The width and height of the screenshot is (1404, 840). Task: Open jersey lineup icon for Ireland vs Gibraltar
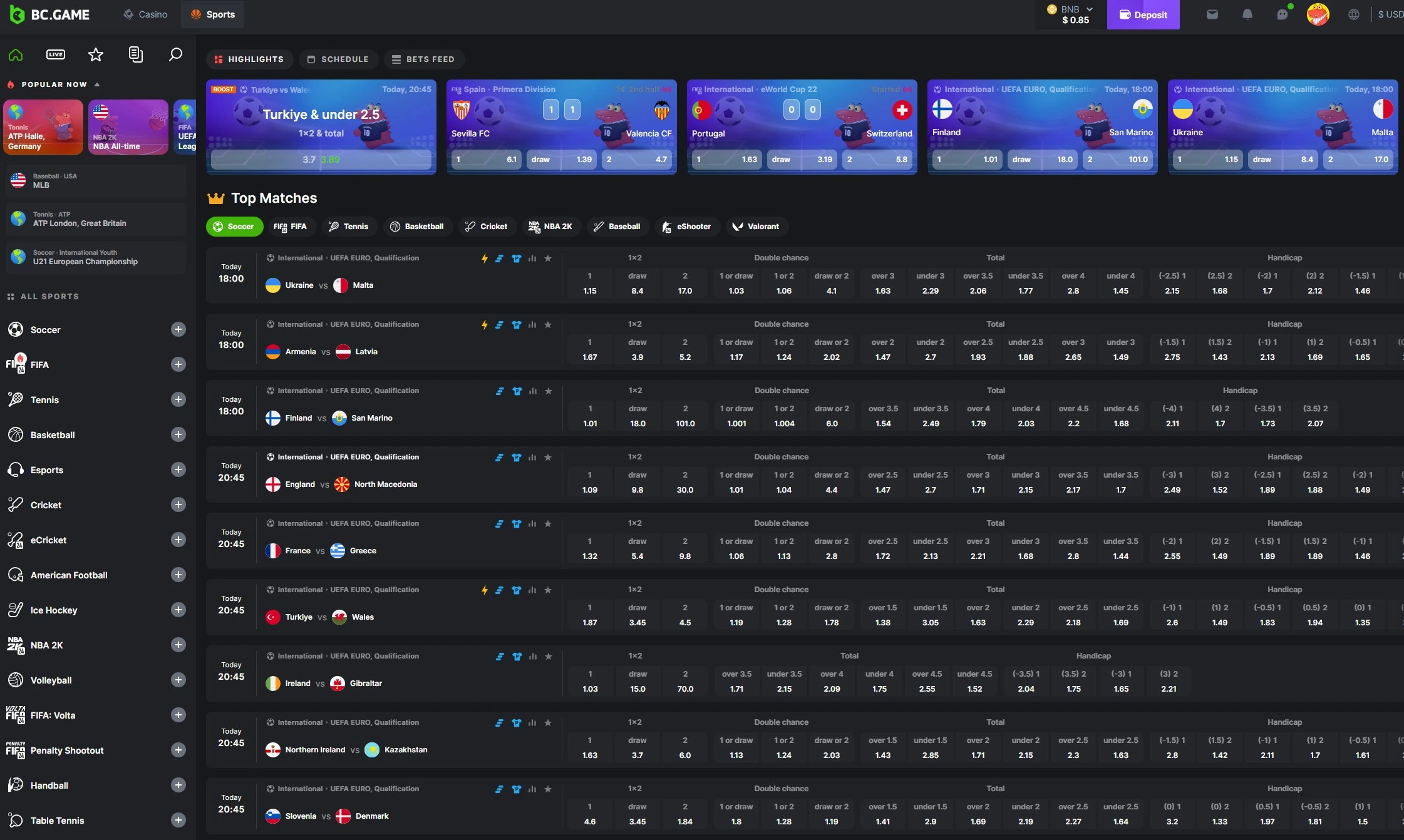pos(517,656)
